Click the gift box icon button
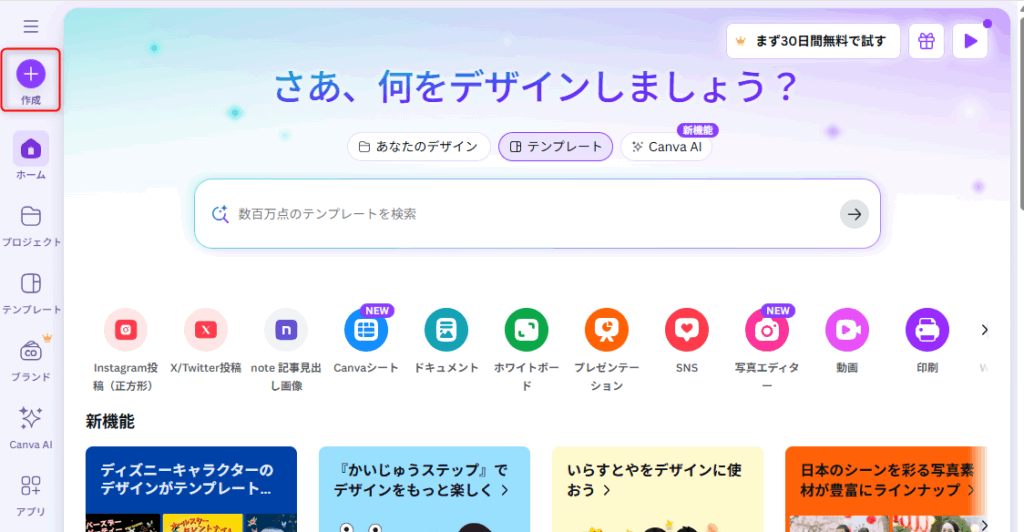Image resolution: width=1024 pixels, height=532 pixels. 926,41
